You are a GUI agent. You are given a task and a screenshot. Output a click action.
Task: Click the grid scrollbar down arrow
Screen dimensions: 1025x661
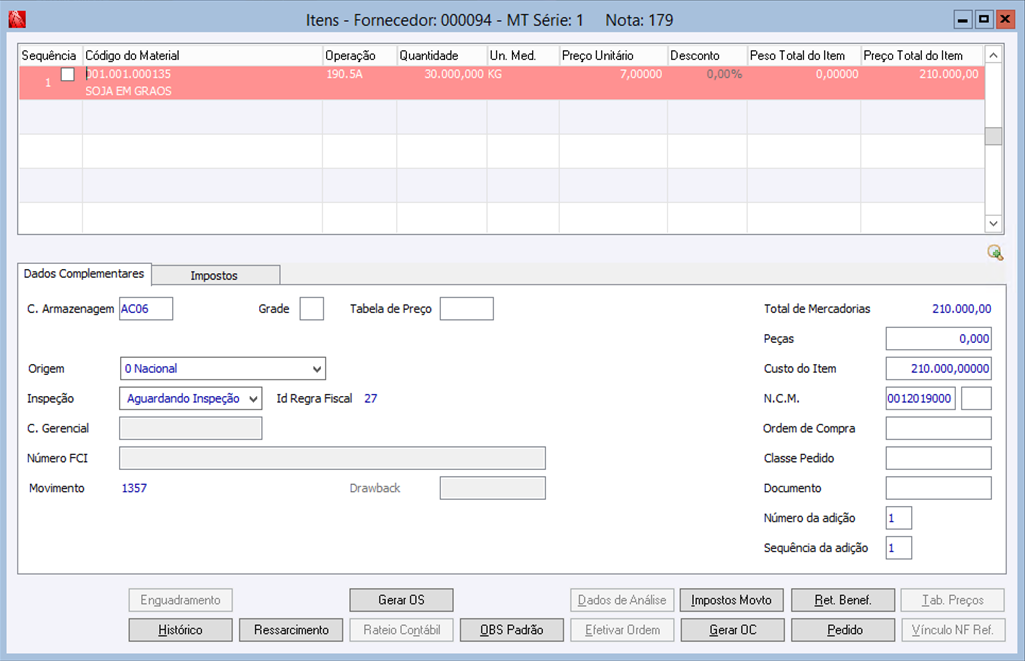(x=994, y=224)
